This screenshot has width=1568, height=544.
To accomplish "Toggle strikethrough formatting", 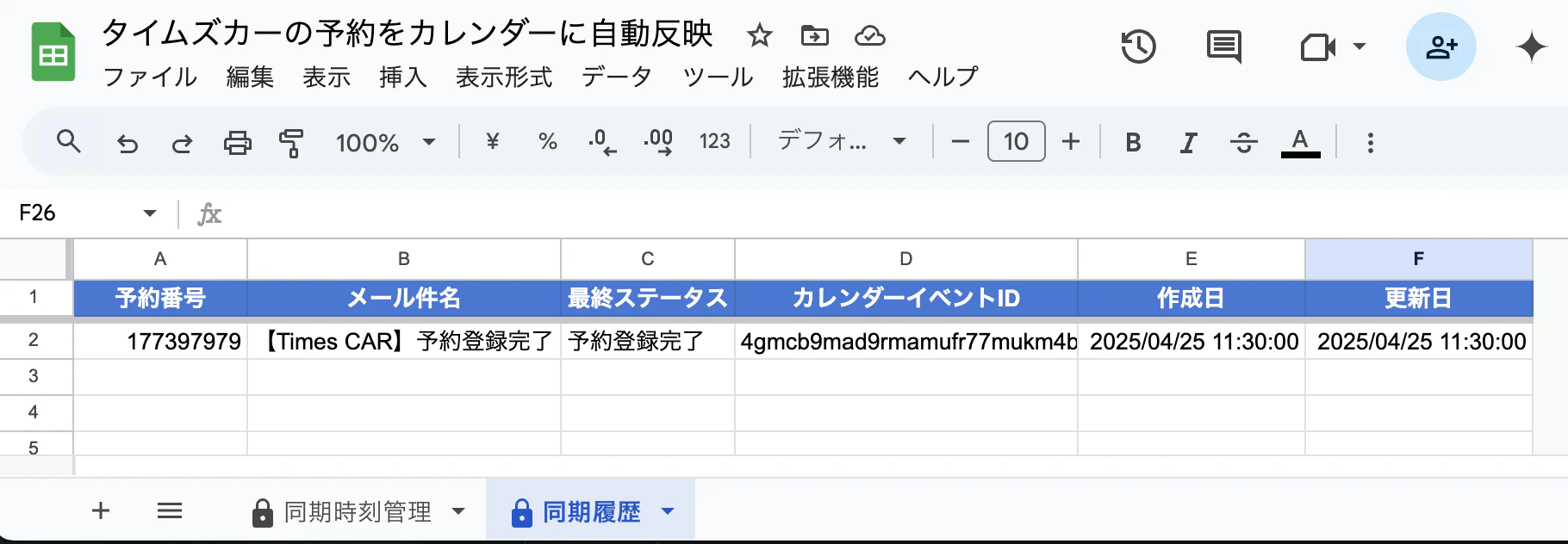I will 1243,142.
